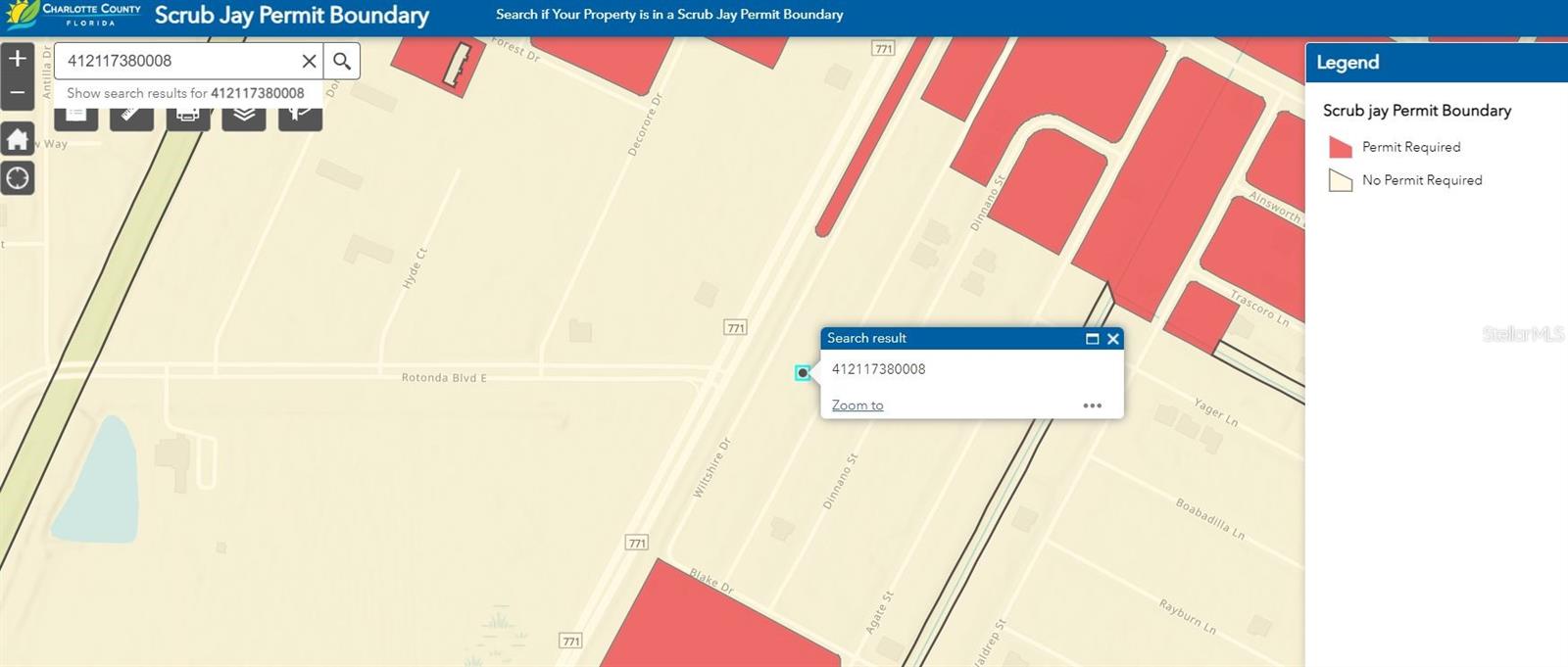The image size is (1568, 667).
Task: Click the 'Trascoro Ln' street label
Action: pyautogui.click(x=1260, y=308)
